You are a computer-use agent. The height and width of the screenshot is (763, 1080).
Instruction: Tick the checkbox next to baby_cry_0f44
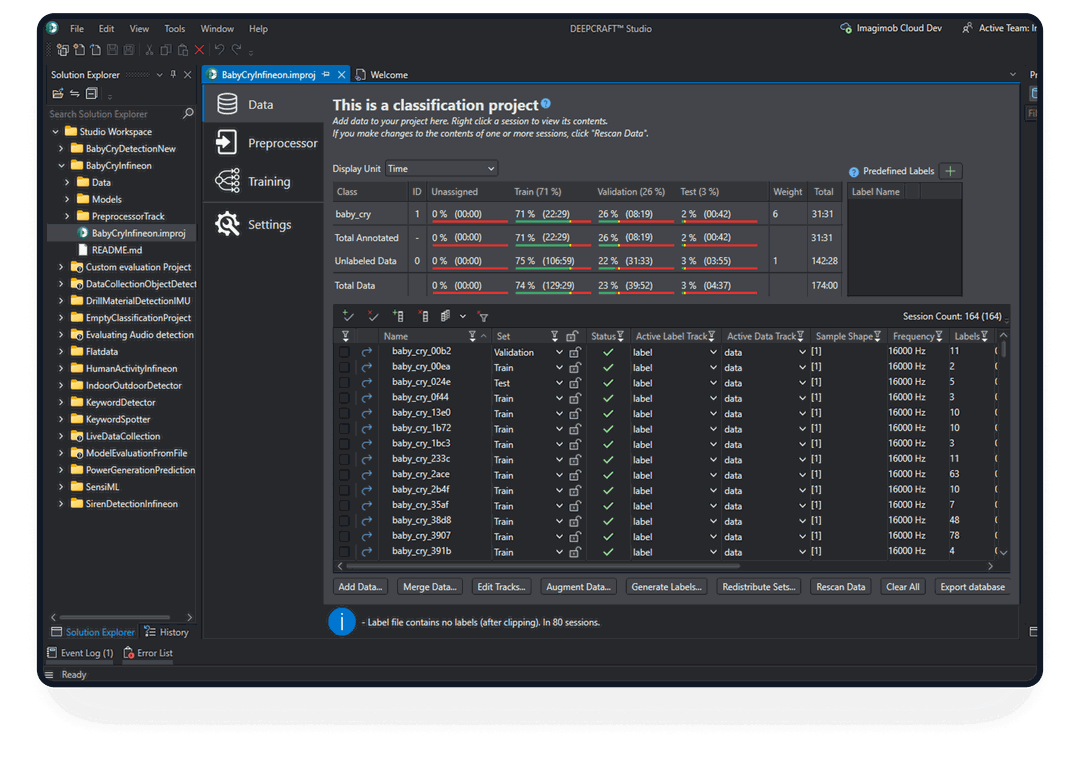(x=345, y=398)
